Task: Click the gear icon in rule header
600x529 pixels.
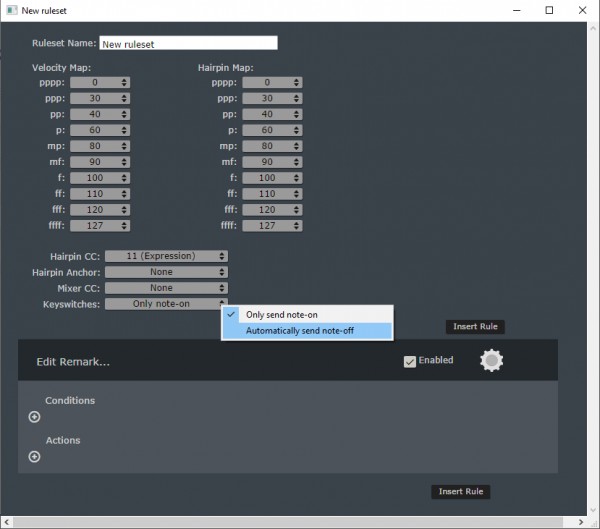Action: (490, 361)
